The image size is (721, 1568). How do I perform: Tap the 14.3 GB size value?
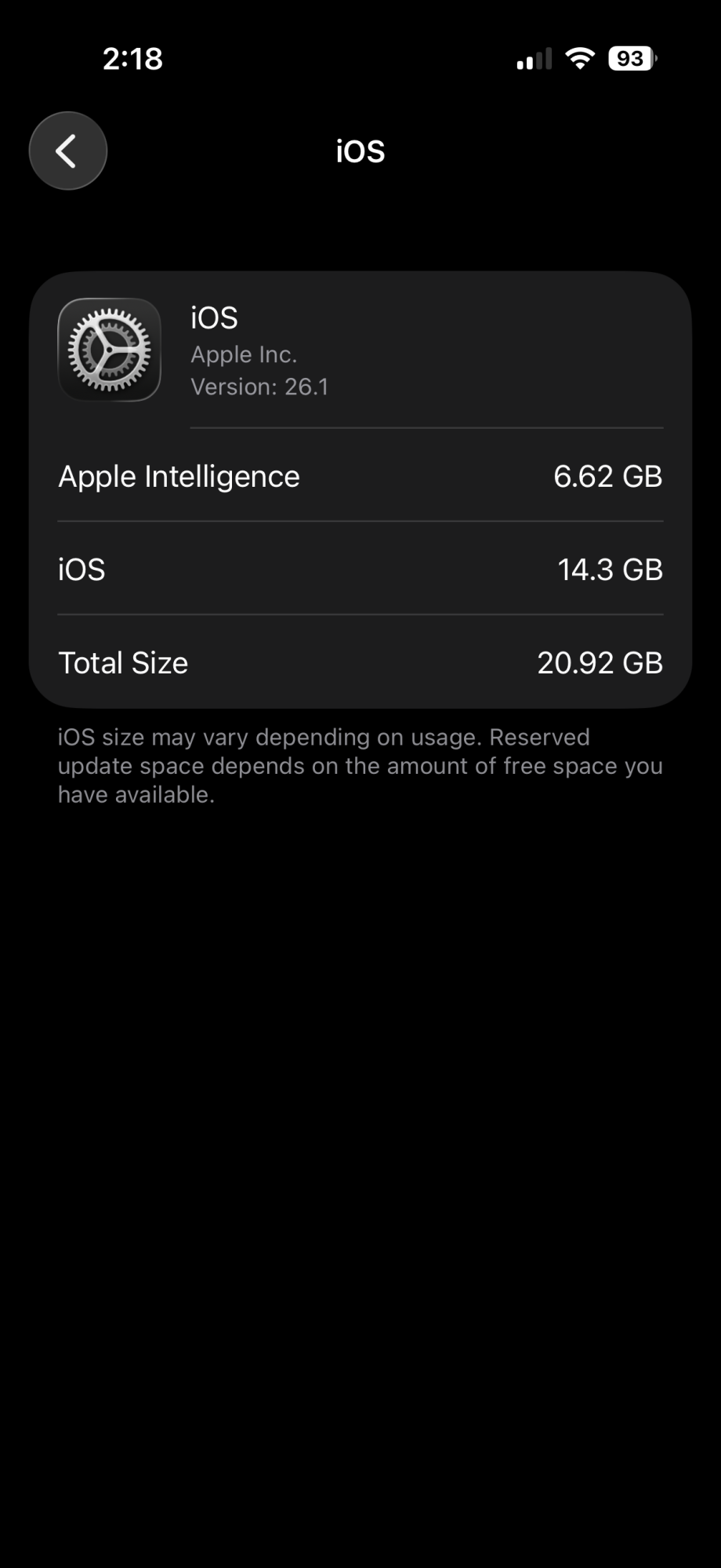(610, 569)
